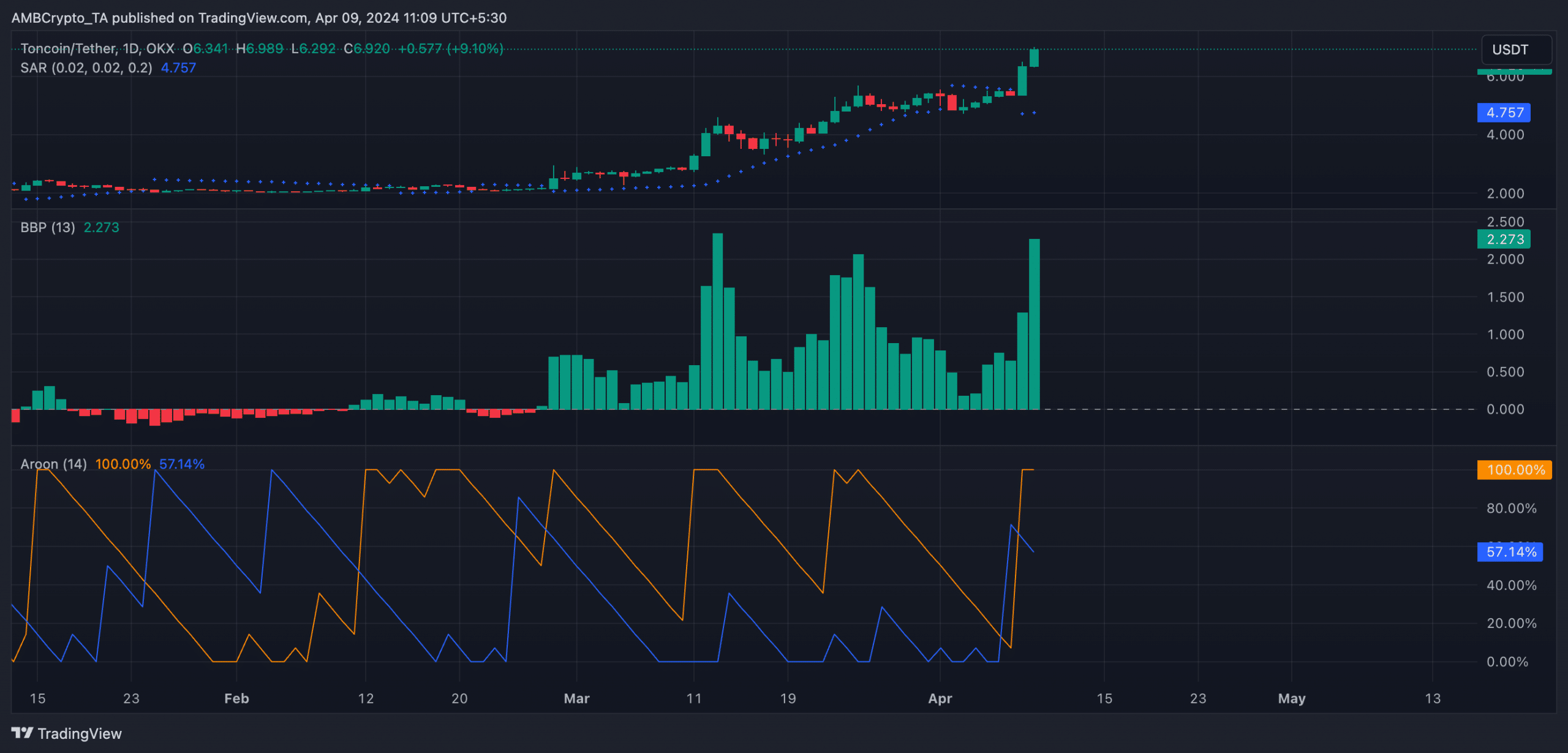
Task: Click the tallest green BBP bar in mid-March
Action: 717,321
